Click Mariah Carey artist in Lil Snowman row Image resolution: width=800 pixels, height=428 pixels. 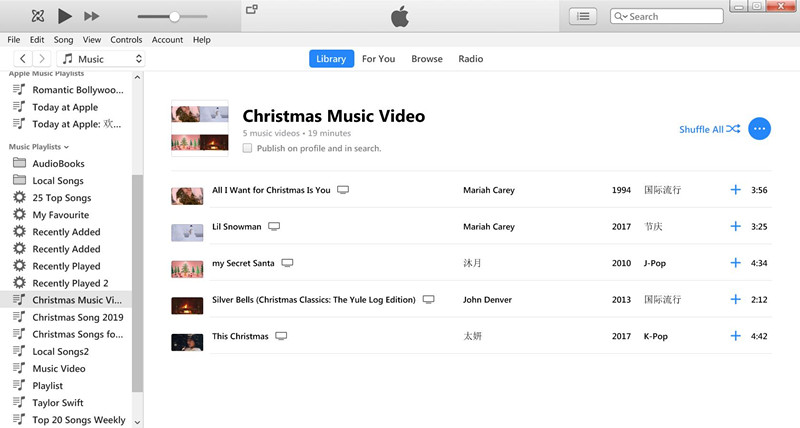click(x=489, y=226)
